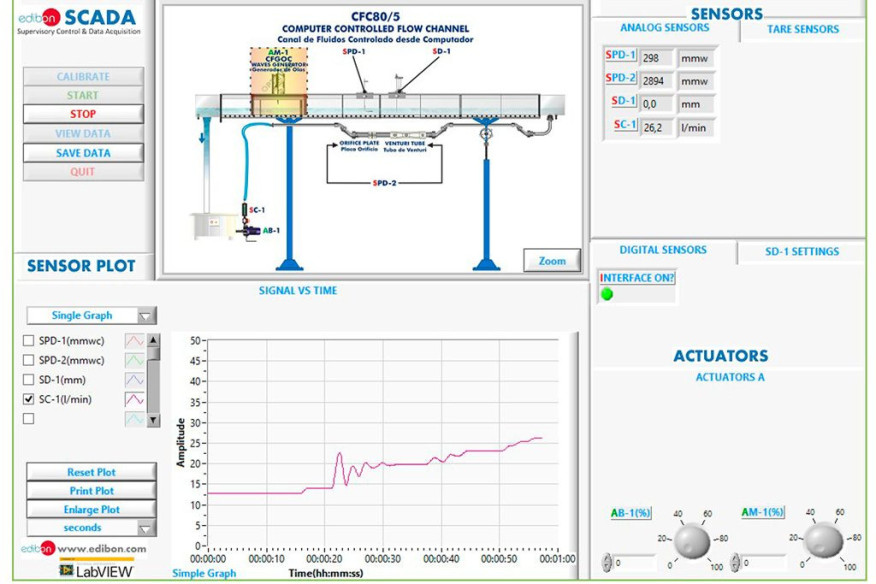Enable SPD-1(mmwc) plot checkbox
876x584 pixels.
28,340
